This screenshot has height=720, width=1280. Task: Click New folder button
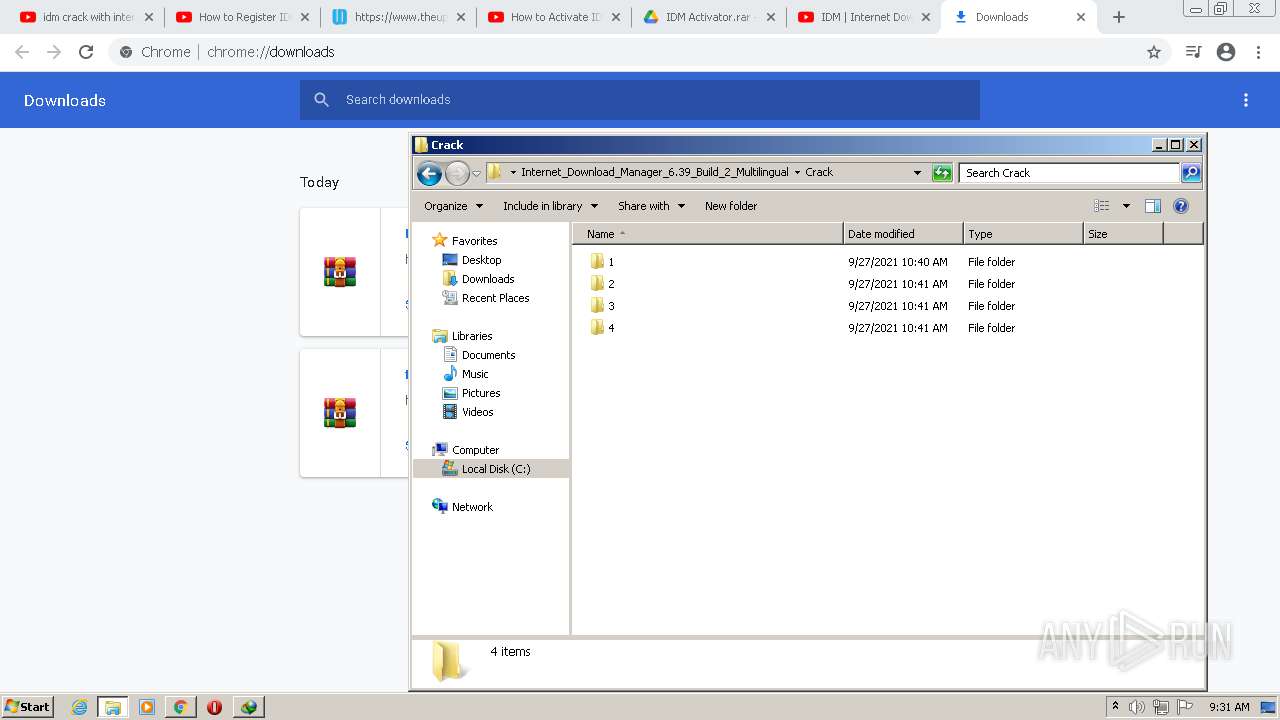pos(731,206)
